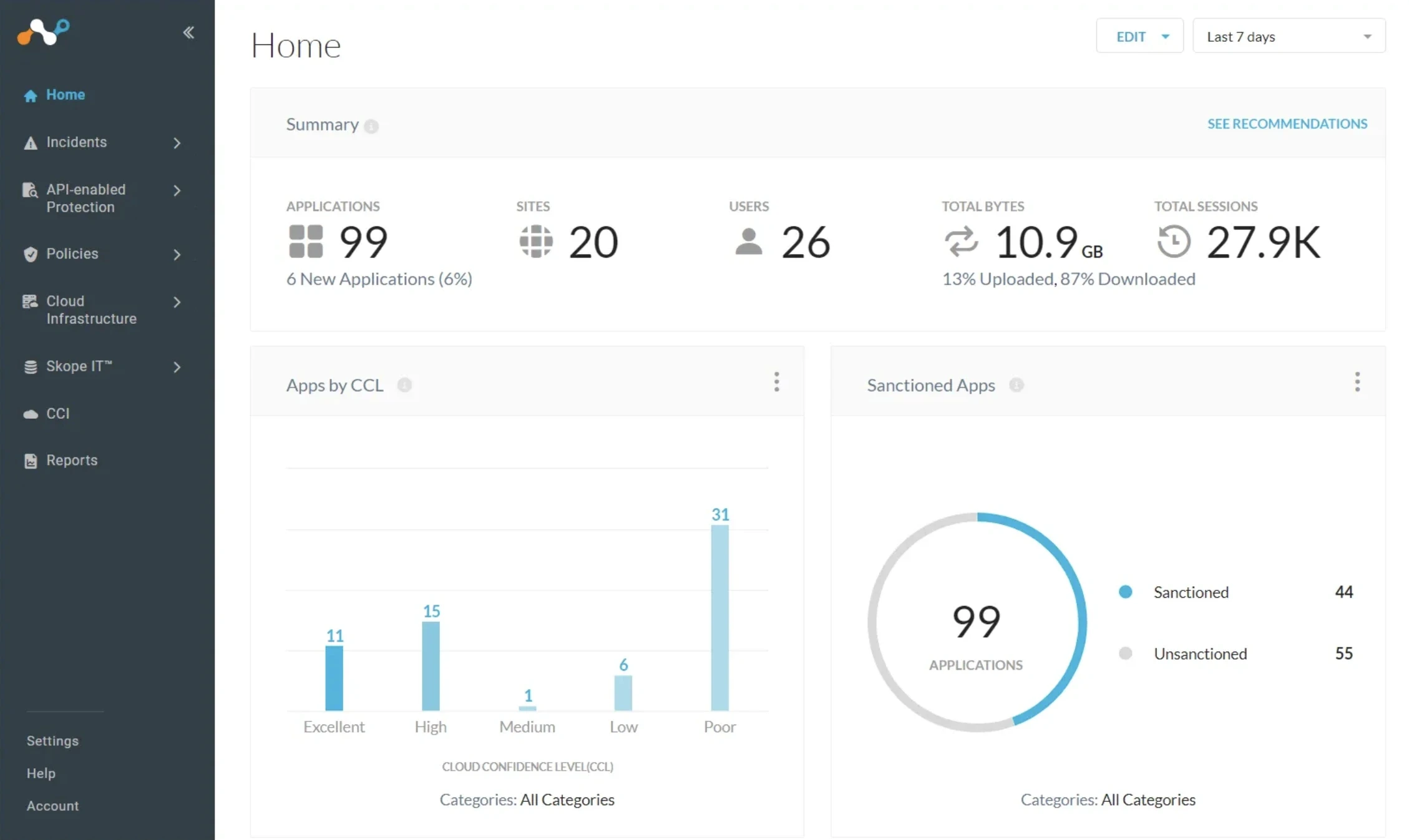Collapse the sidebar with the double-chevron

(x=188, y=32)
